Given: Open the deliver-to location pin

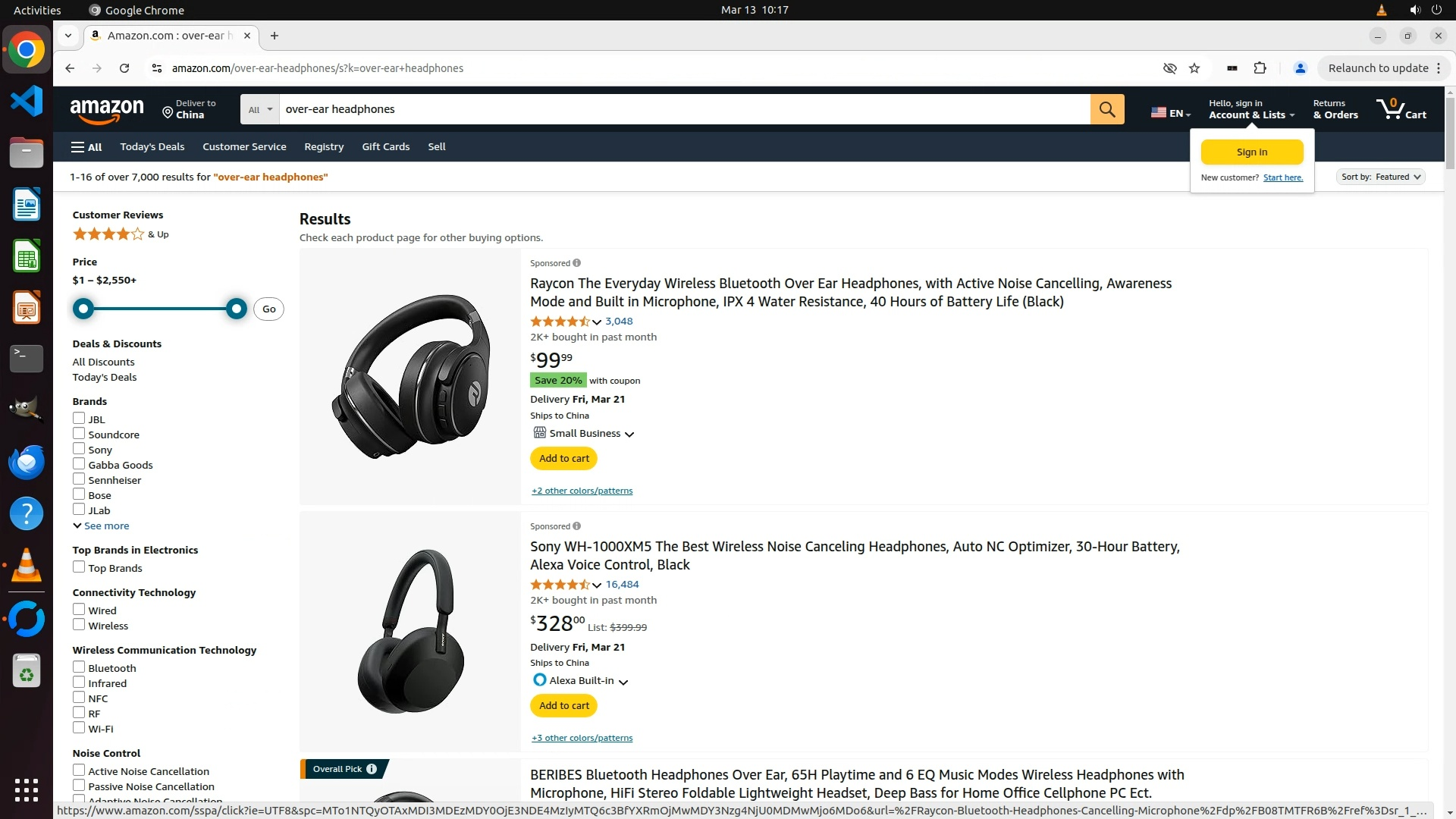Looking at the screenshot, I should [x=168, y=112].
